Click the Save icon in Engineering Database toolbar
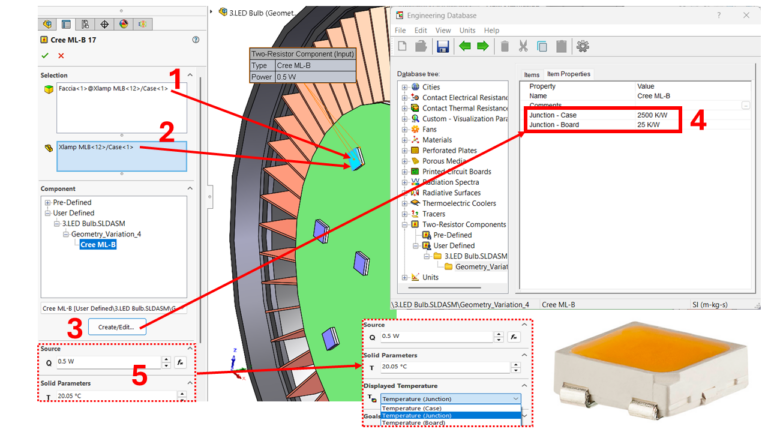This screenshot has width=768, height=432. [x=443, y=47]
